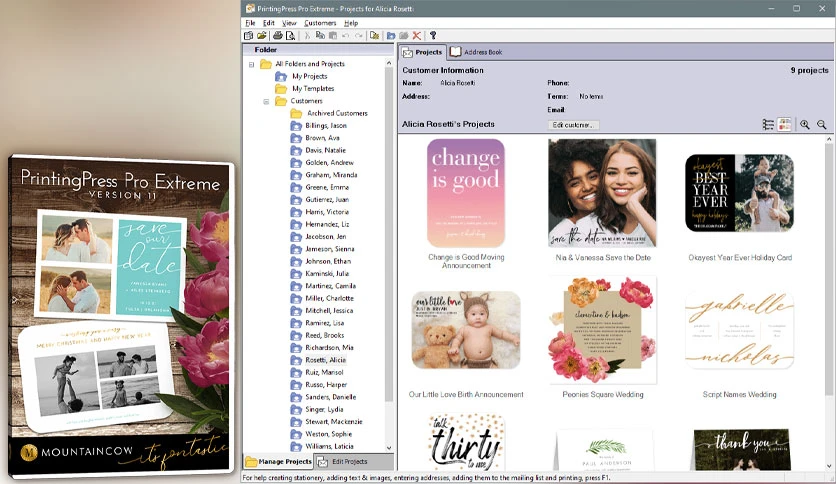Open Peonies Square Wedding project thumbnail
The height and width of the screenshot is (484, 836).
tap(602, 330)
